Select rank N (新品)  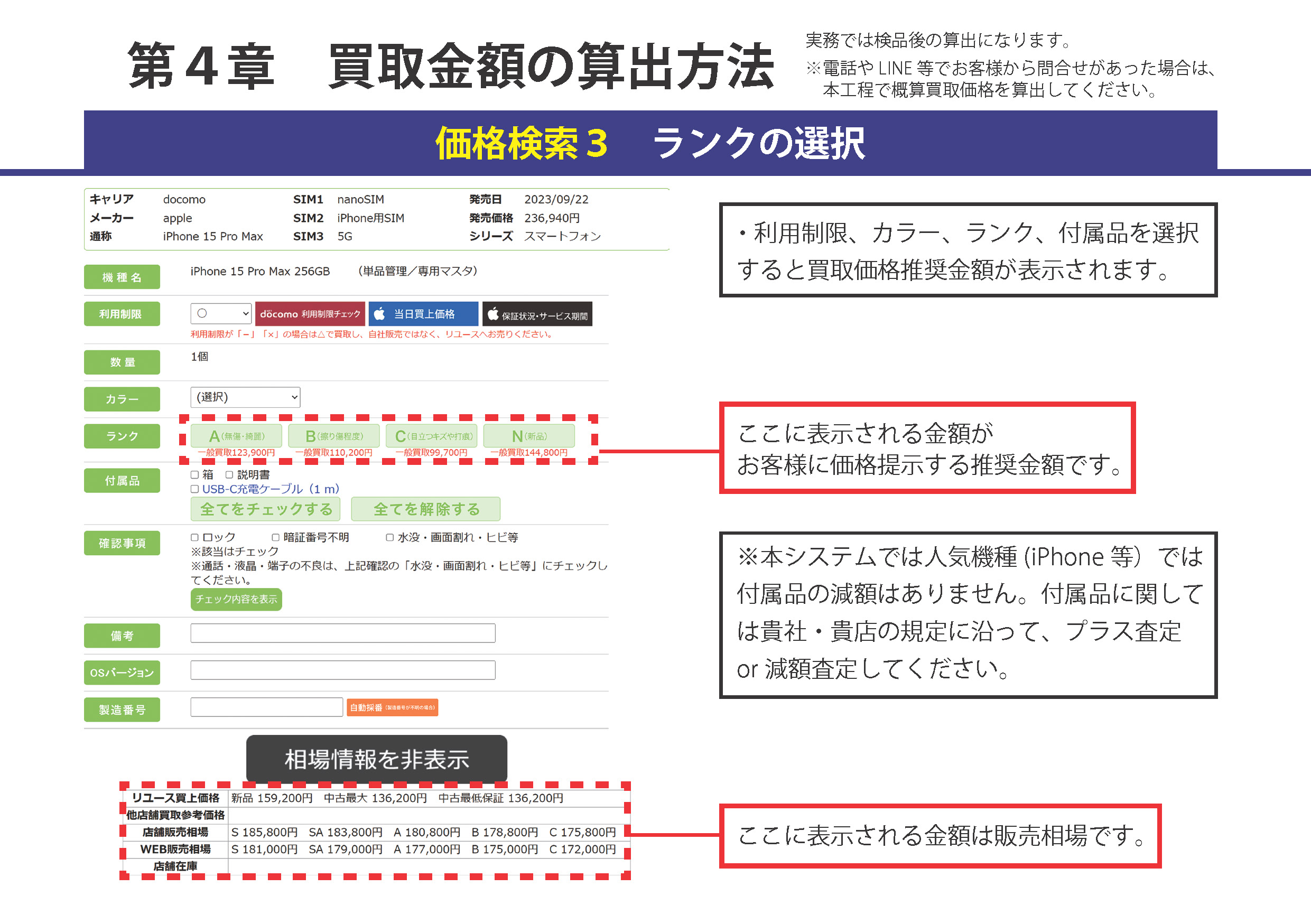coord(529,436)
